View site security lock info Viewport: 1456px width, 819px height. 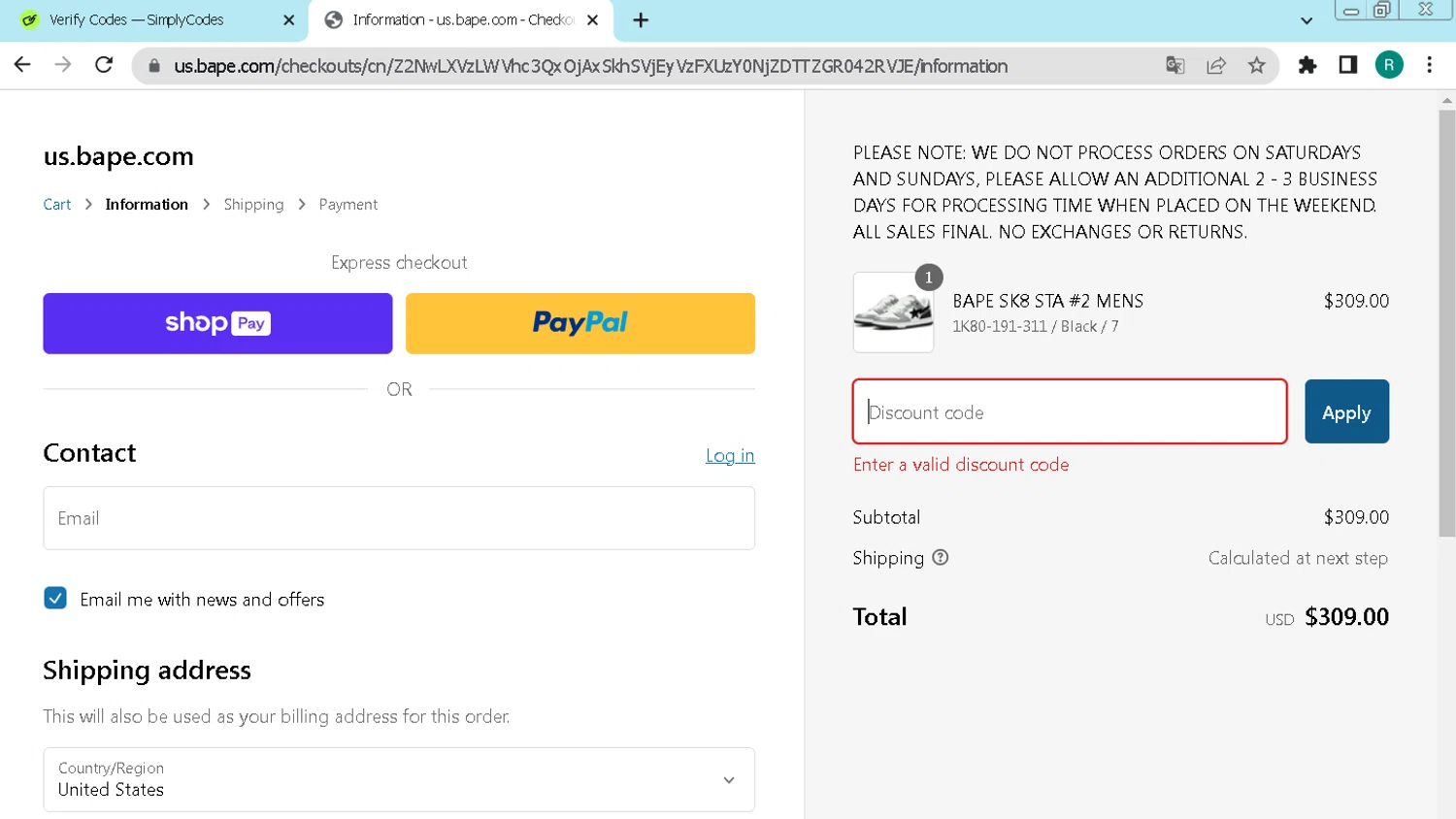click(153, 66)
